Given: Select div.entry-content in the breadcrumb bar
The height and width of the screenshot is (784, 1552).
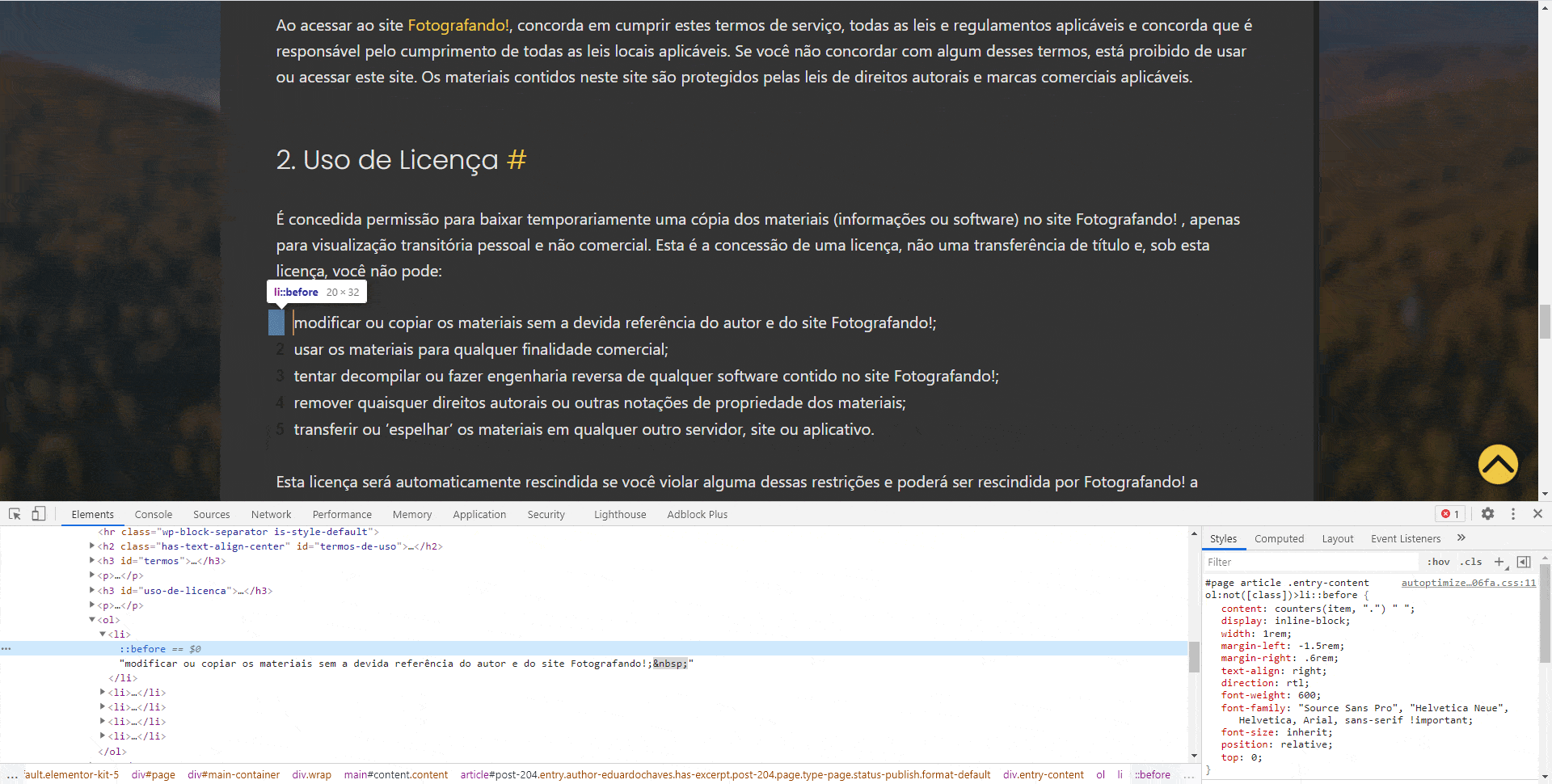Looking at the screenshot, I should (1043, 774).
